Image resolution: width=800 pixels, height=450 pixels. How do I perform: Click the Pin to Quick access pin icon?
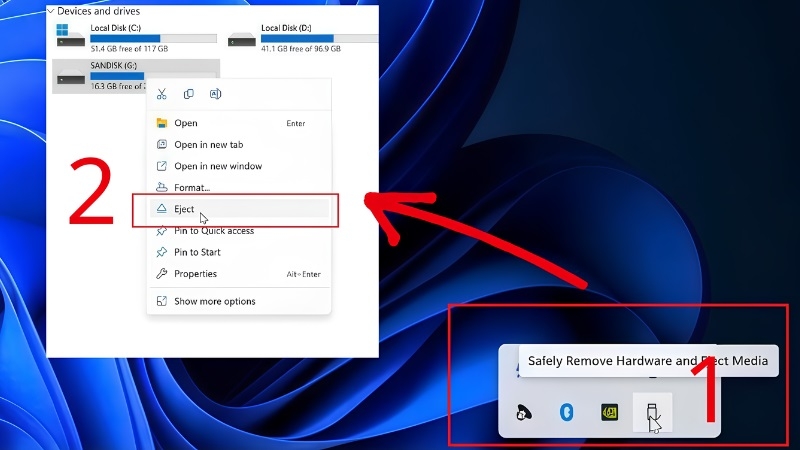pos(162,231)
